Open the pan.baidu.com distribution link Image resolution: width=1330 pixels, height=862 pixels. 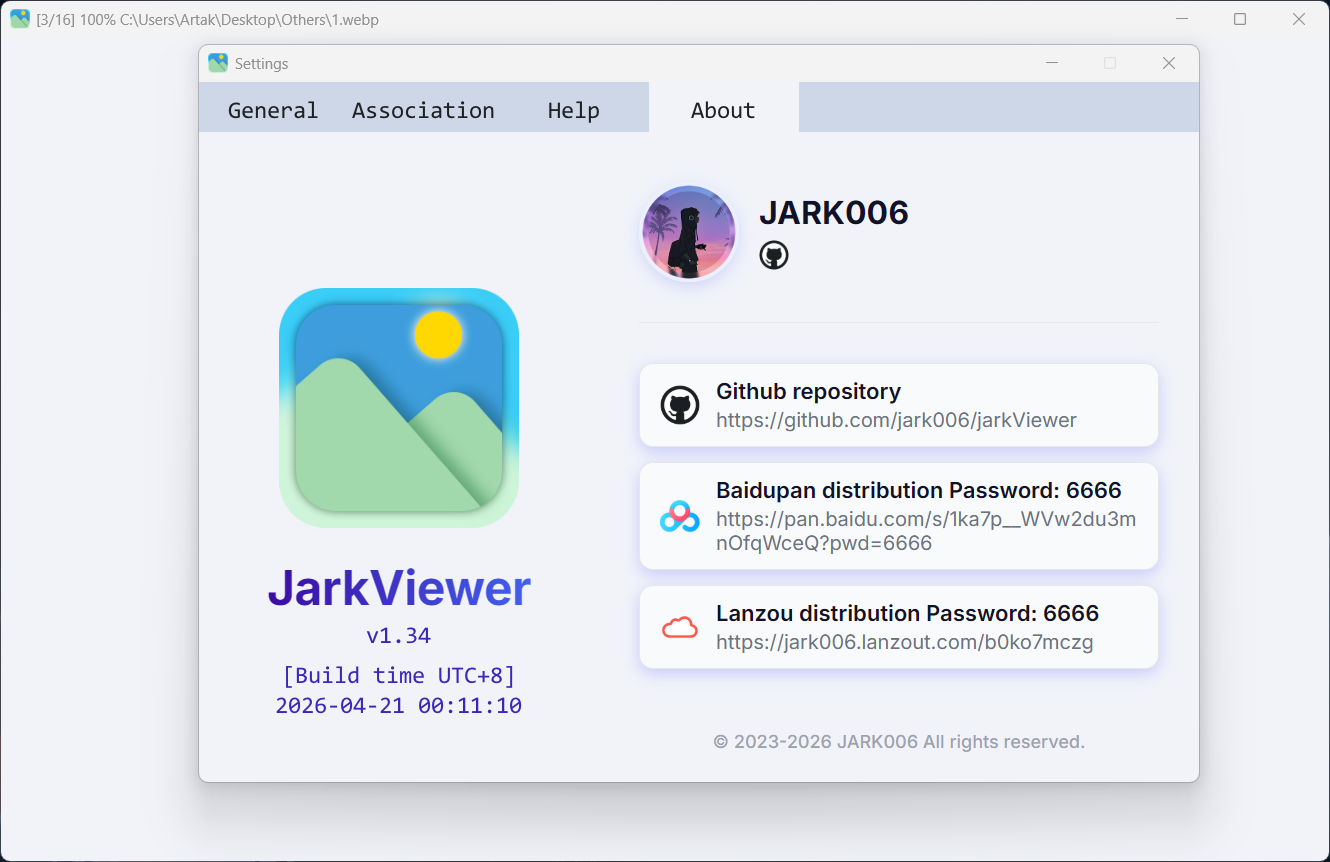pyautogui.click(x=926, y=531)
